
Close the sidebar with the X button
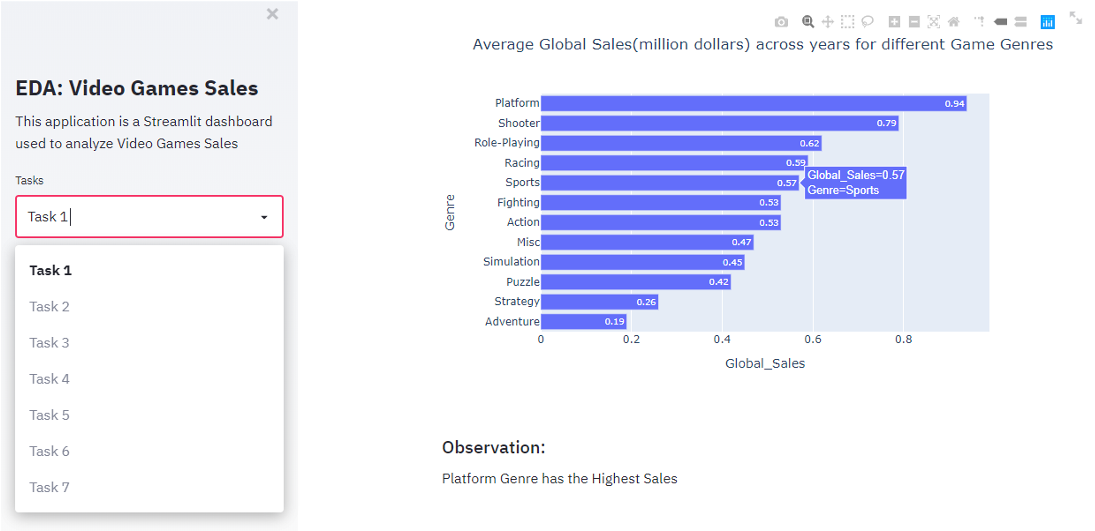click(x=273, y=14)
